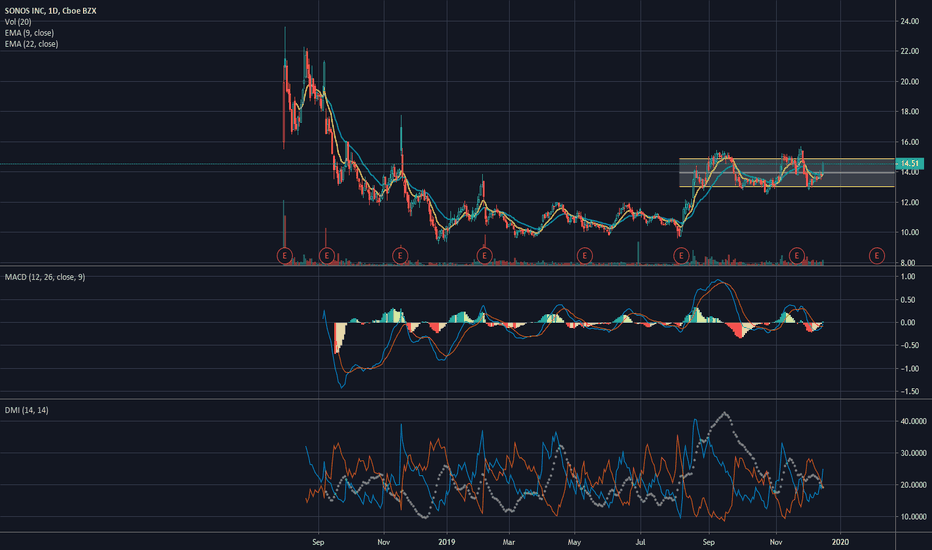Image resolution: width=932 pixels, height=550 pixels.
Task: Click the 24.00 price axis label
Action: coord(909,21)
